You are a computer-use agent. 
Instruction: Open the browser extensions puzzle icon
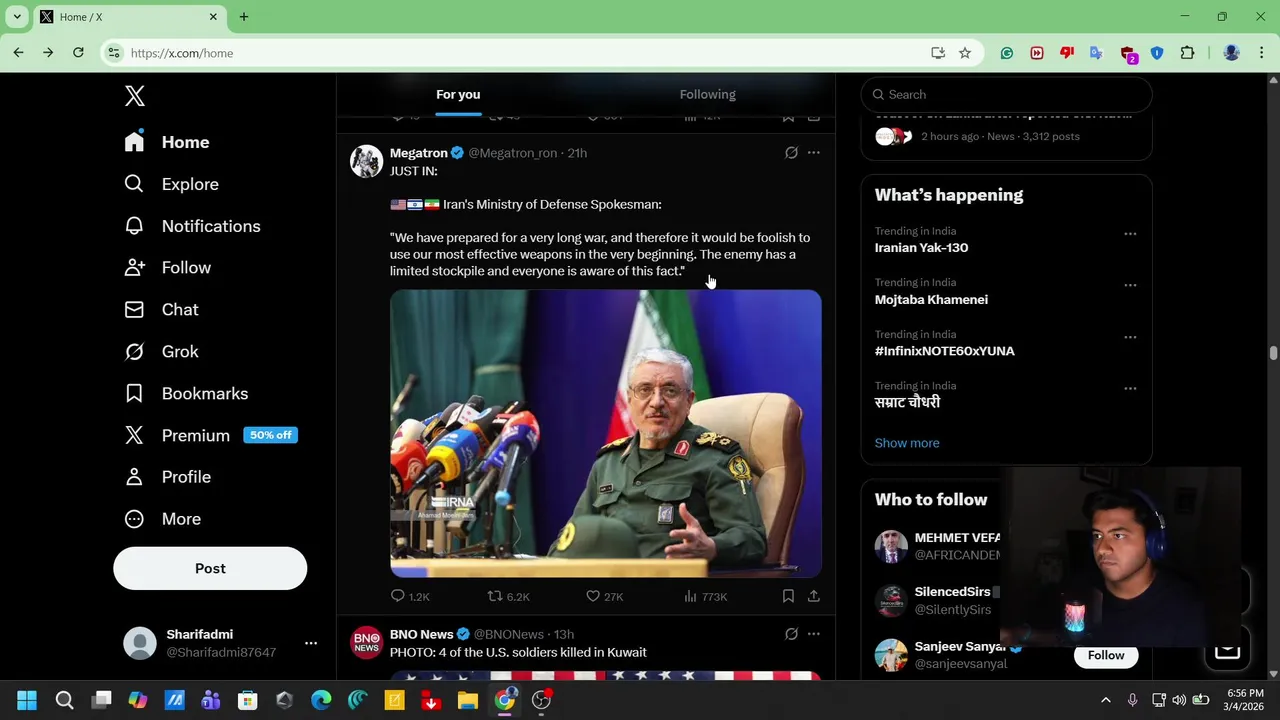click(1188, 53)
